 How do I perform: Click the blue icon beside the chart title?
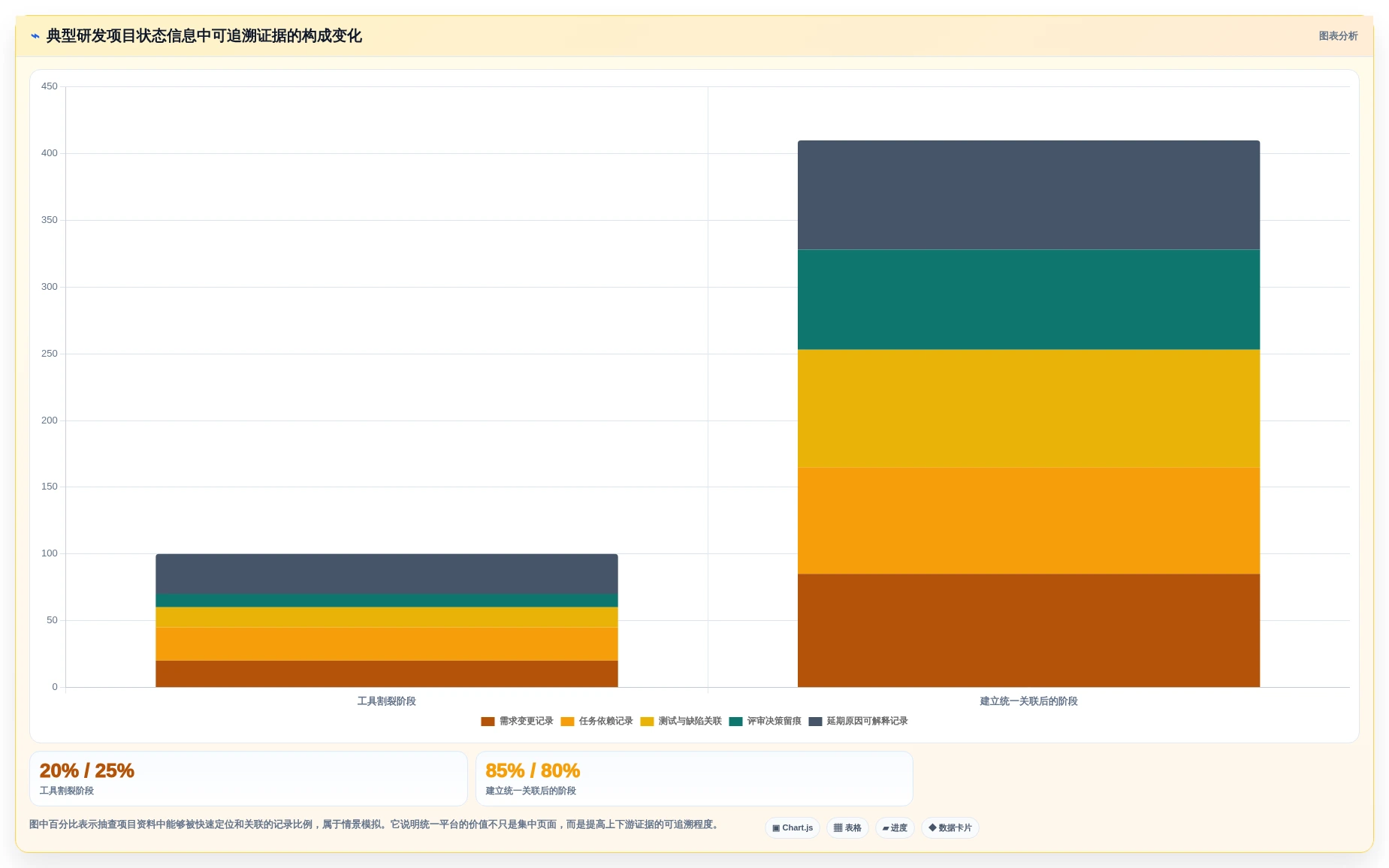(35, 36)
